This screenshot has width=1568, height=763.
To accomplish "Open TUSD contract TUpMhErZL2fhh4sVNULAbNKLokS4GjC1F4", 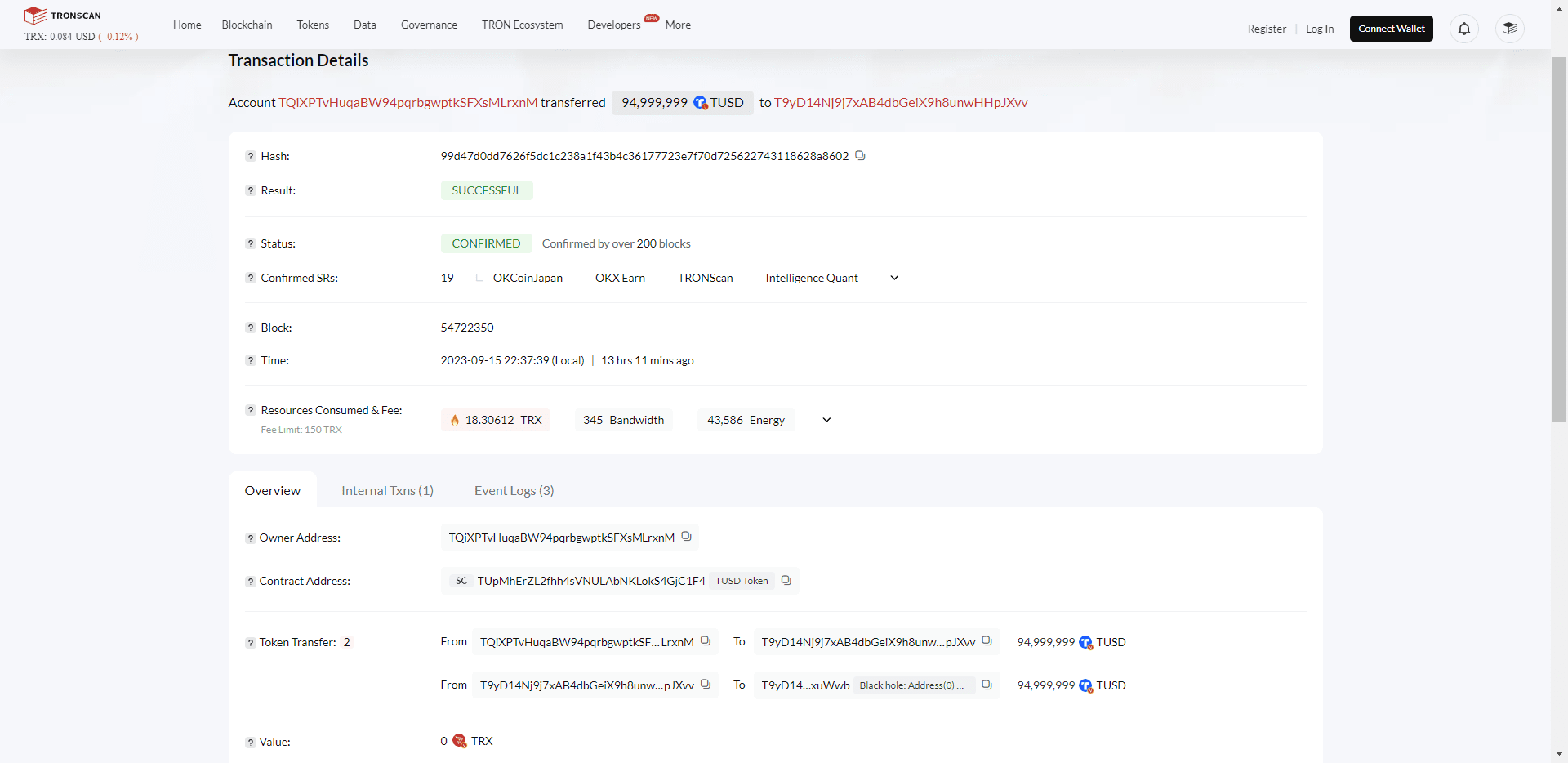I will pos(591,581).
